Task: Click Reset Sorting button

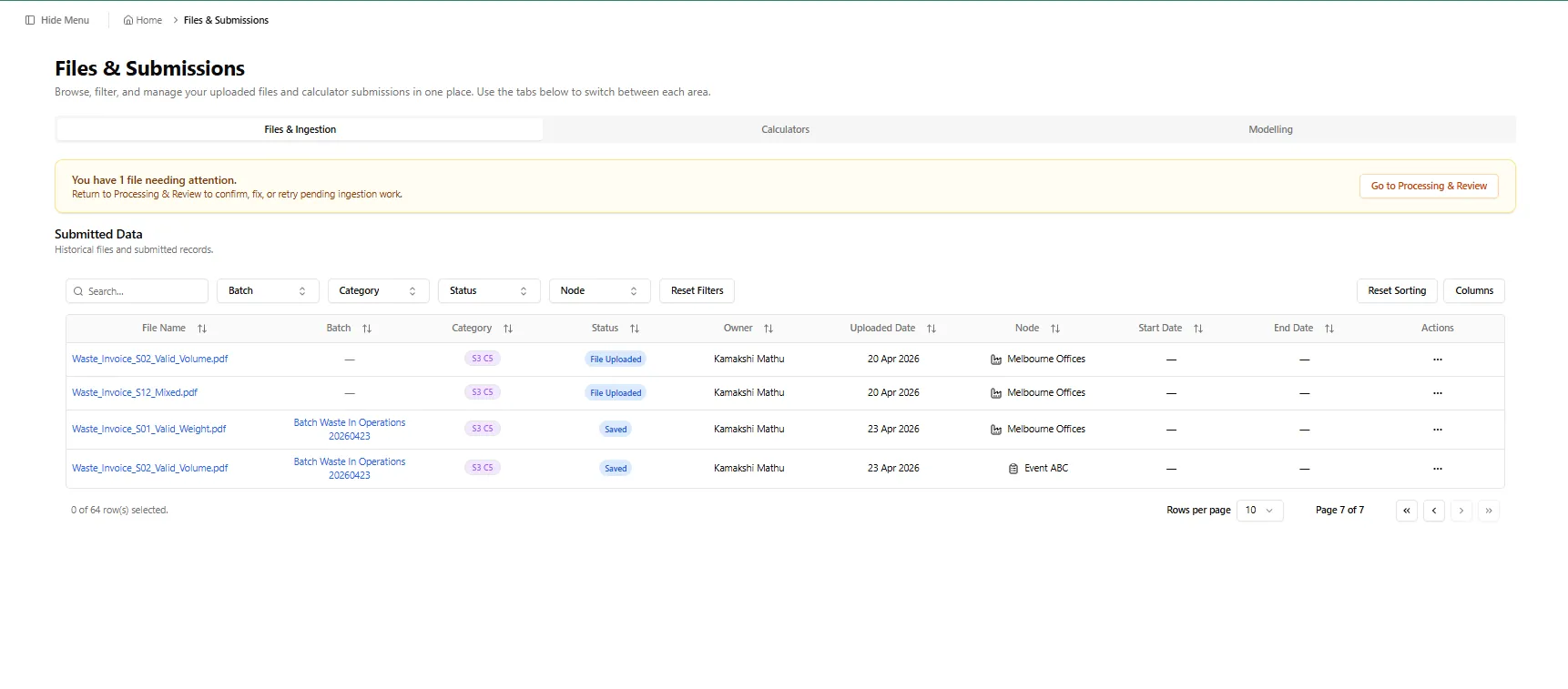Action: pyautogui.click(x=1397, y=291)
